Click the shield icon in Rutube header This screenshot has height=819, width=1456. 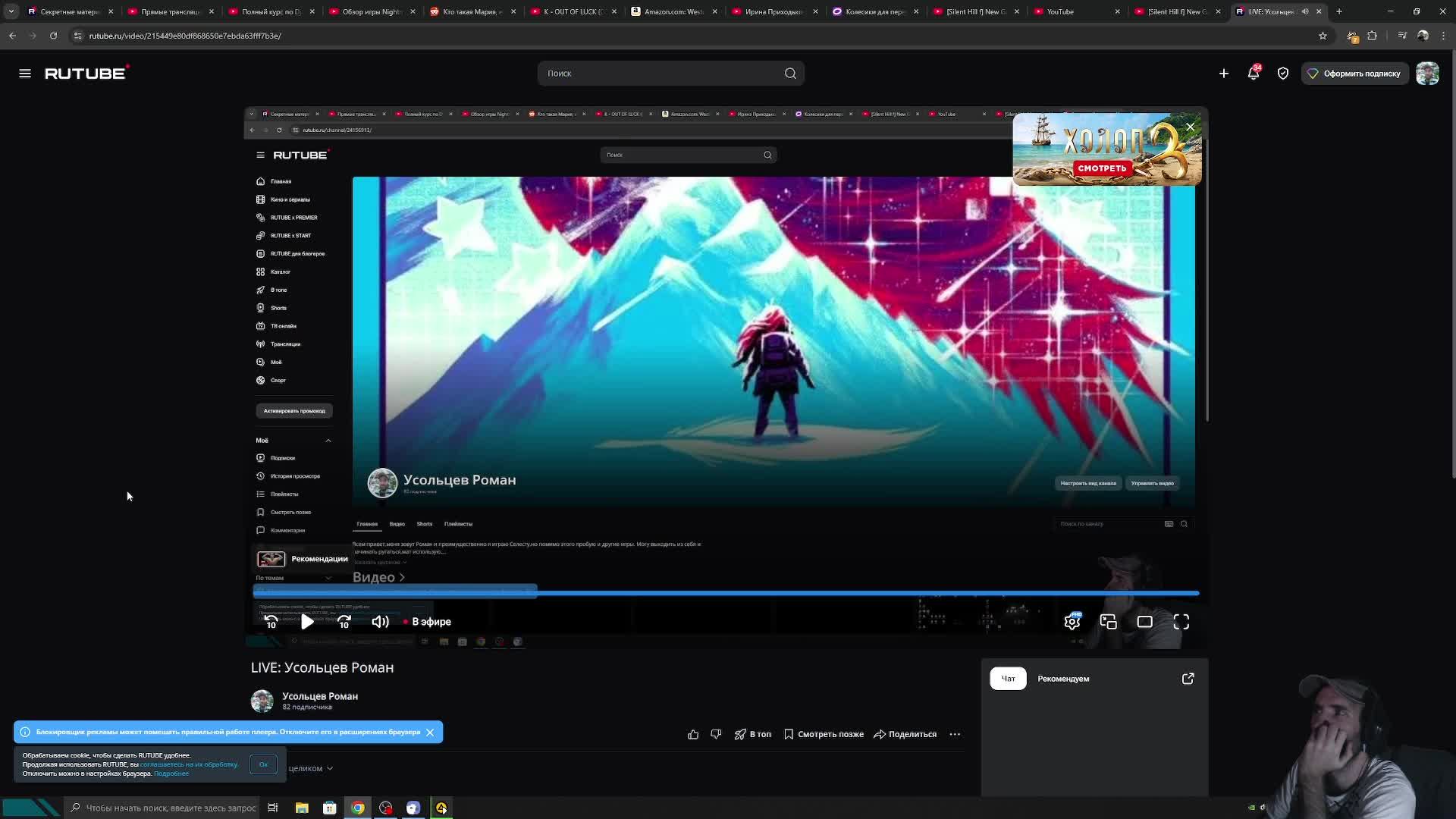pos(1283,74)
